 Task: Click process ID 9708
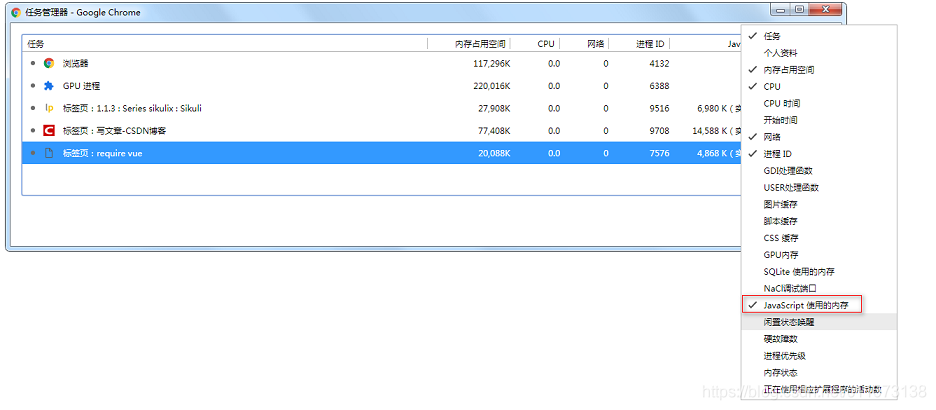pyautogui.click(x=659, y=131)
